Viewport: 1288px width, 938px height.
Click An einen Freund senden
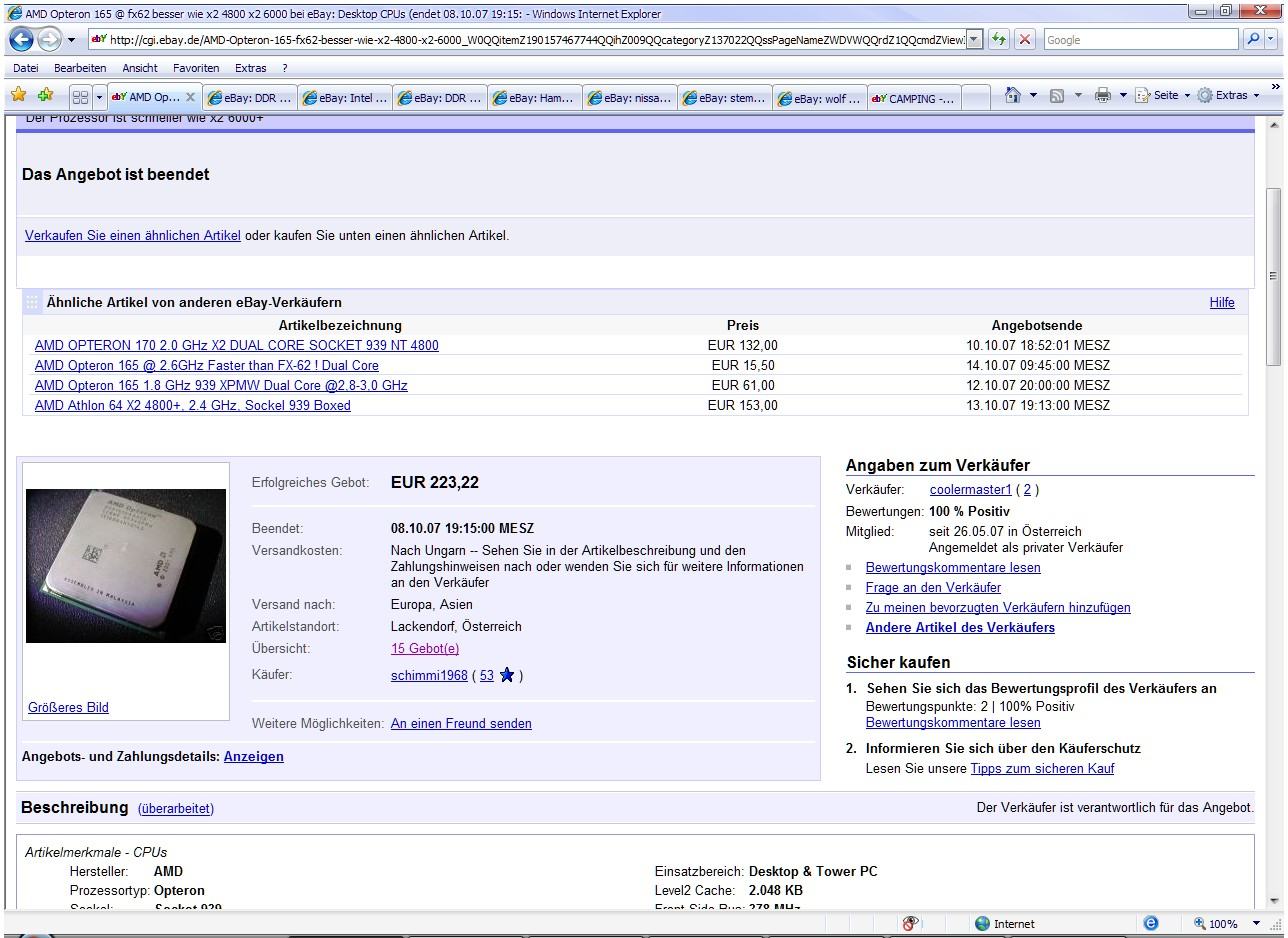pos(461,723)
